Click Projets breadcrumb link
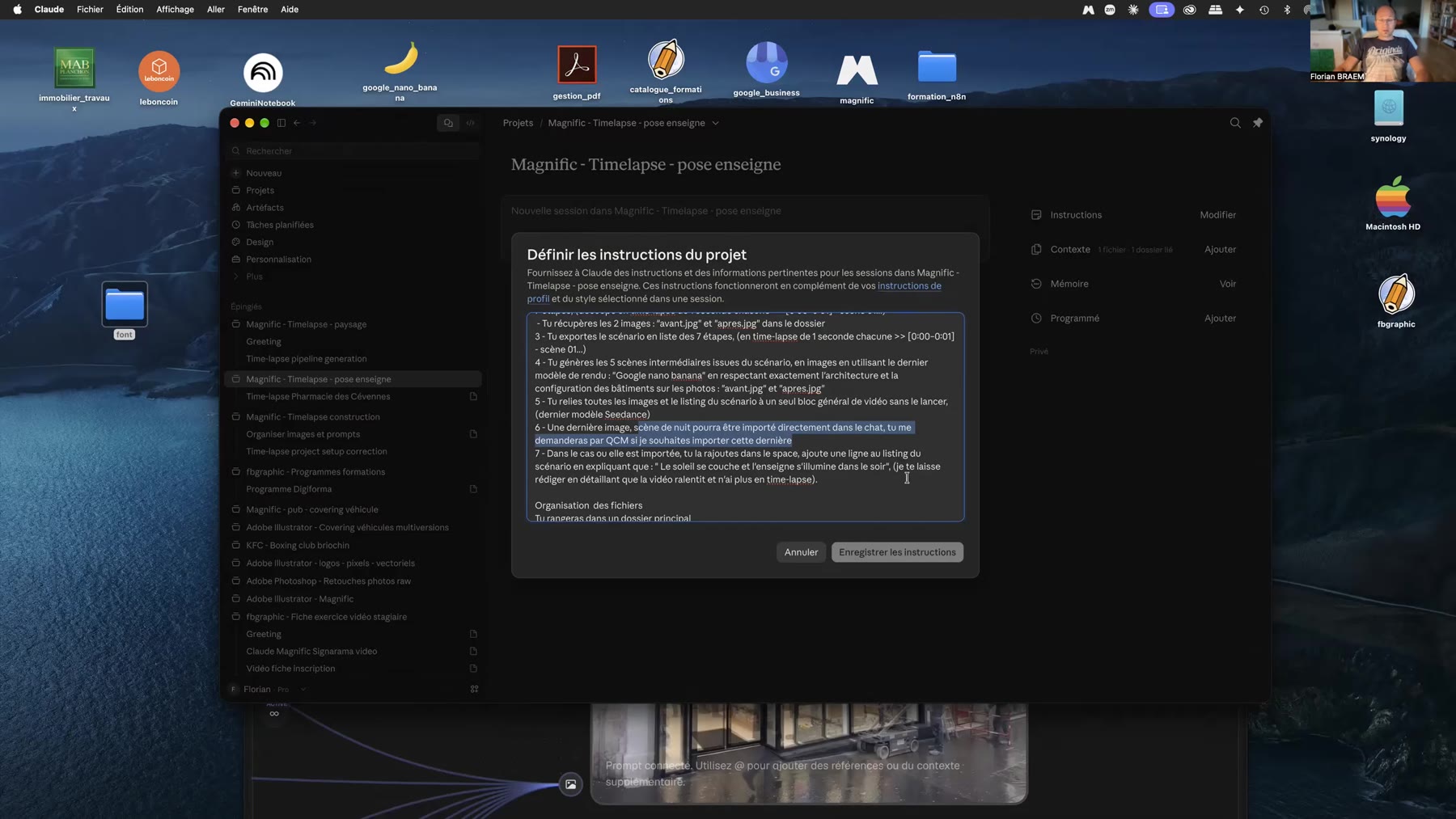 click(x=518, y=123)
